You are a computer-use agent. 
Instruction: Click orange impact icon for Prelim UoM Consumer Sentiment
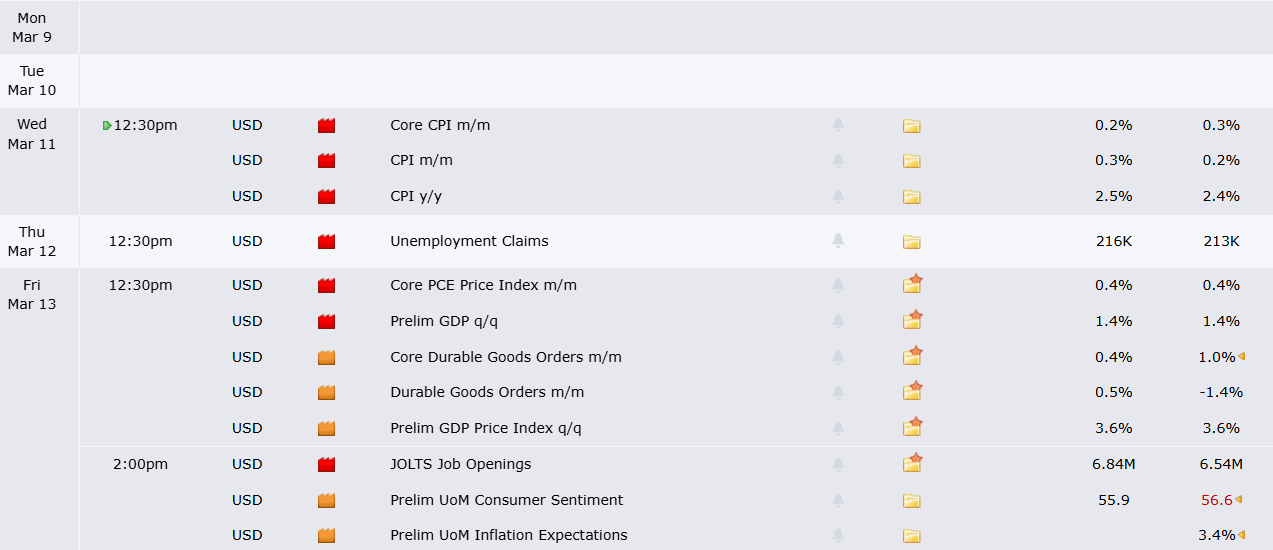point(326,501)
